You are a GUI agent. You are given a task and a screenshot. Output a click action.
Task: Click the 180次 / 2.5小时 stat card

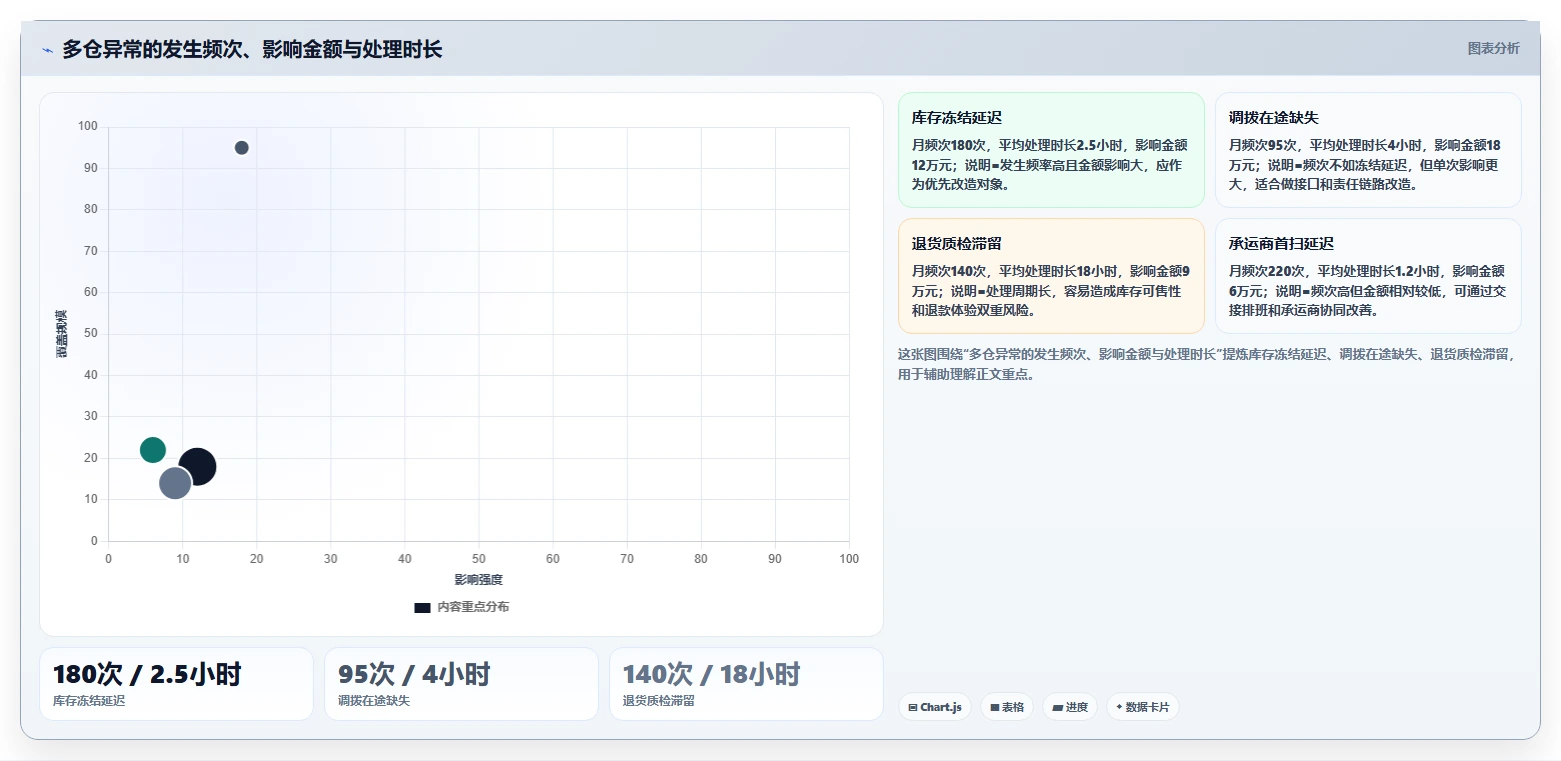pos(176,684)
